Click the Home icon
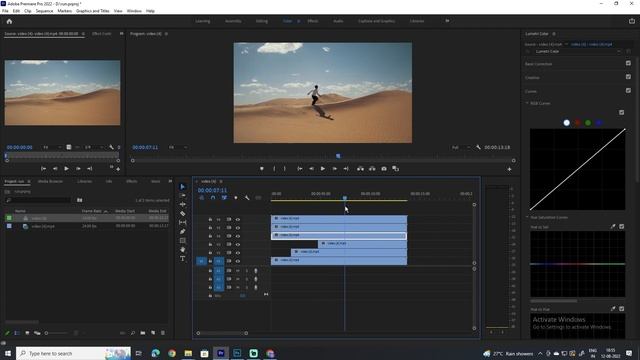This screenshot has width=640, height=360. click(x=9, y=21)
